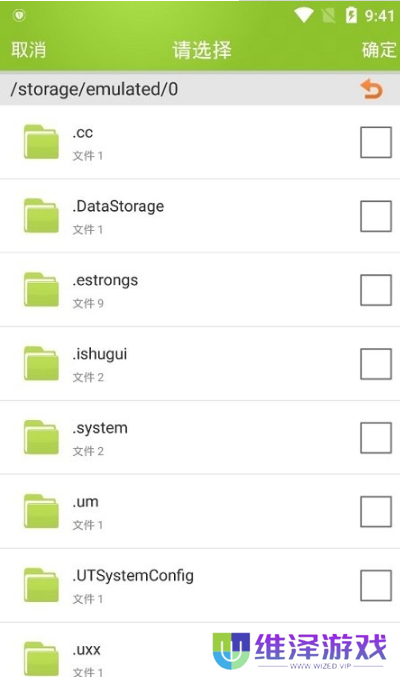Tap the orange back arrow icon
Screen dimensions: 400x677
pos(371,89)
